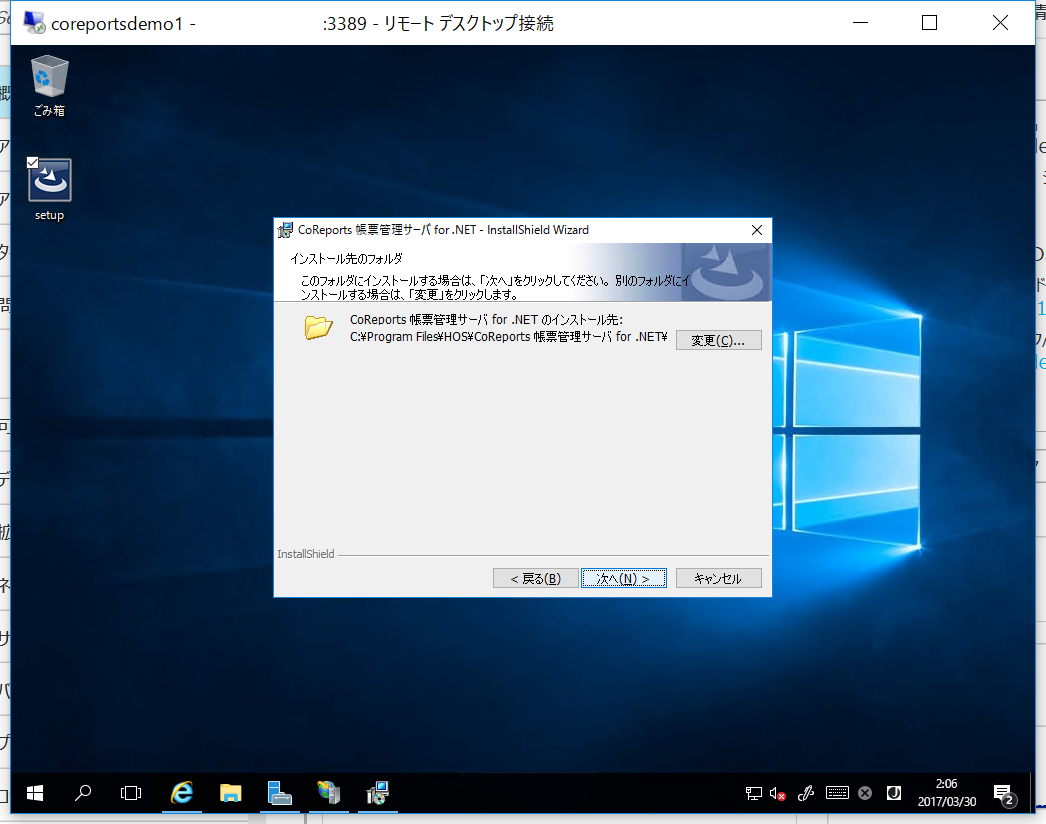The image size is (1046, 824).
Task: Maximize the remote desktop connection window
Action: pos(929,23)
